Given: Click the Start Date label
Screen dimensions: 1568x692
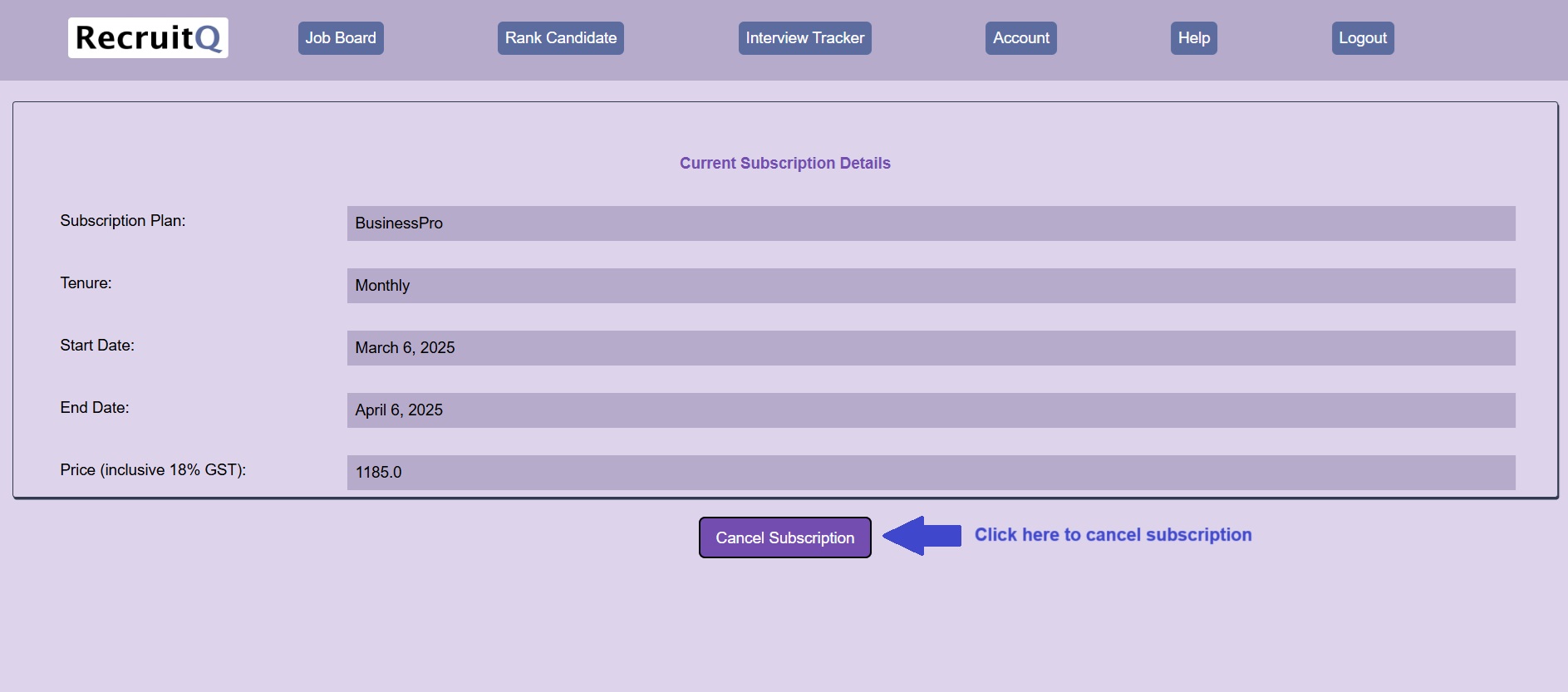Looking at the screenshot, I should (x=97, y=346).
